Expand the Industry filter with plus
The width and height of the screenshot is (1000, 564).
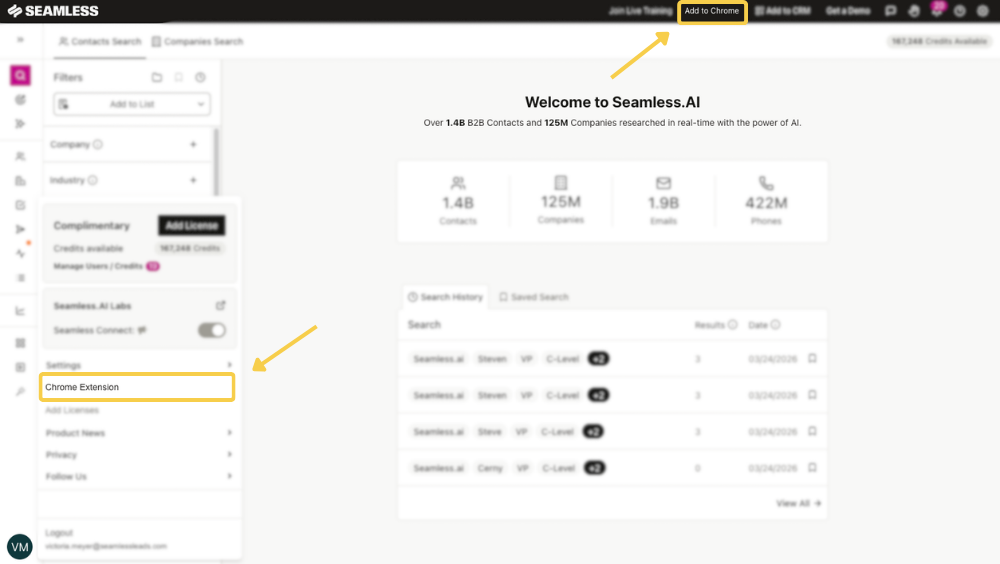[x=193, y=180]
